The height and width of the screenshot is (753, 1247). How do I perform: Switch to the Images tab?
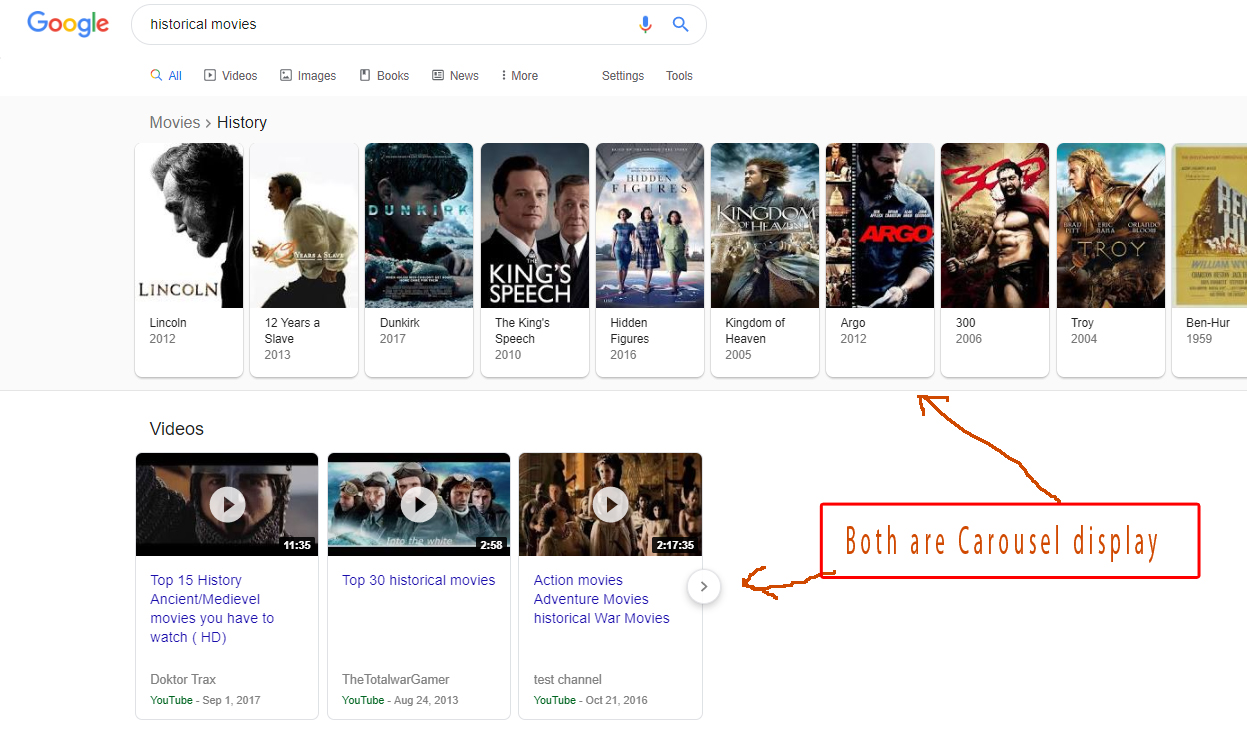tap(308, 76)
